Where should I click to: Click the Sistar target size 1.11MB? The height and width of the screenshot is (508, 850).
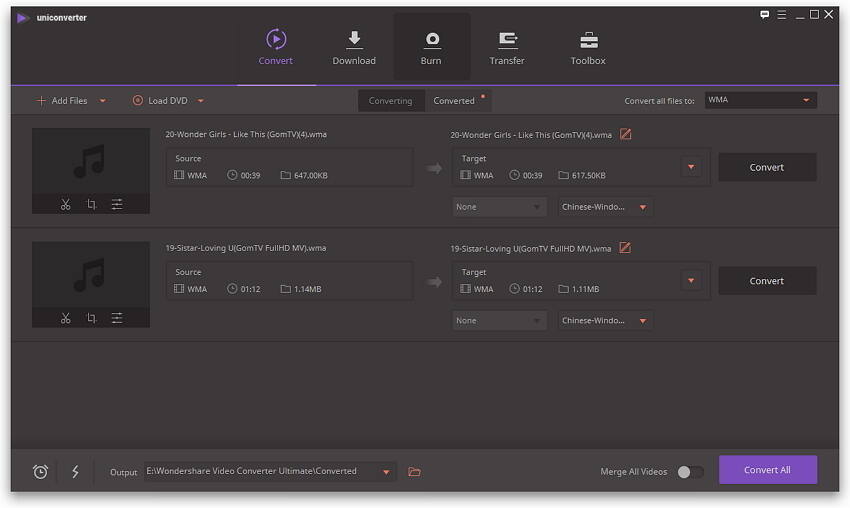pos(585,290)
